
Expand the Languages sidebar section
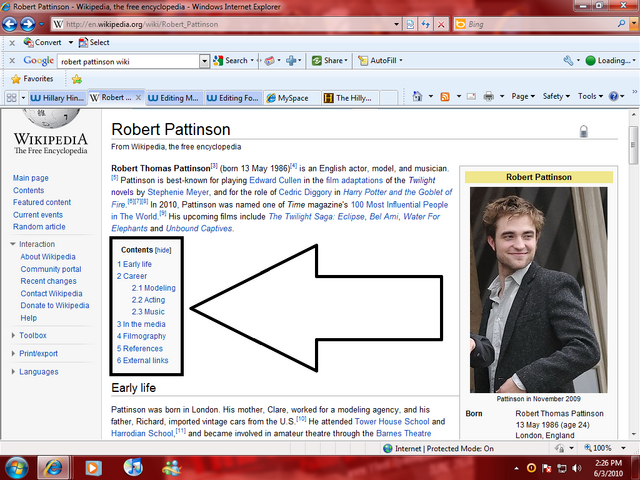click(x=13, y=372)
